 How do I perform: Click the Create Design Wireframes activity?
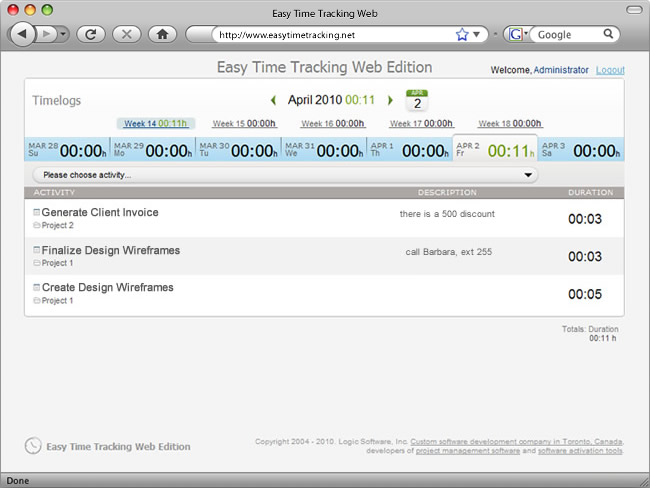(107, 287)
